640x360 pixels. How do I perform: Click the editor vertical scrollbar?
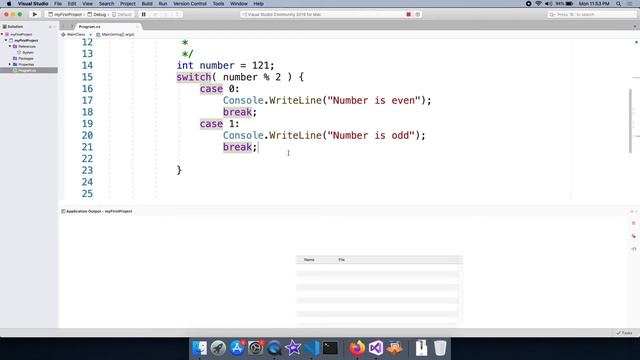pos(630,121)
